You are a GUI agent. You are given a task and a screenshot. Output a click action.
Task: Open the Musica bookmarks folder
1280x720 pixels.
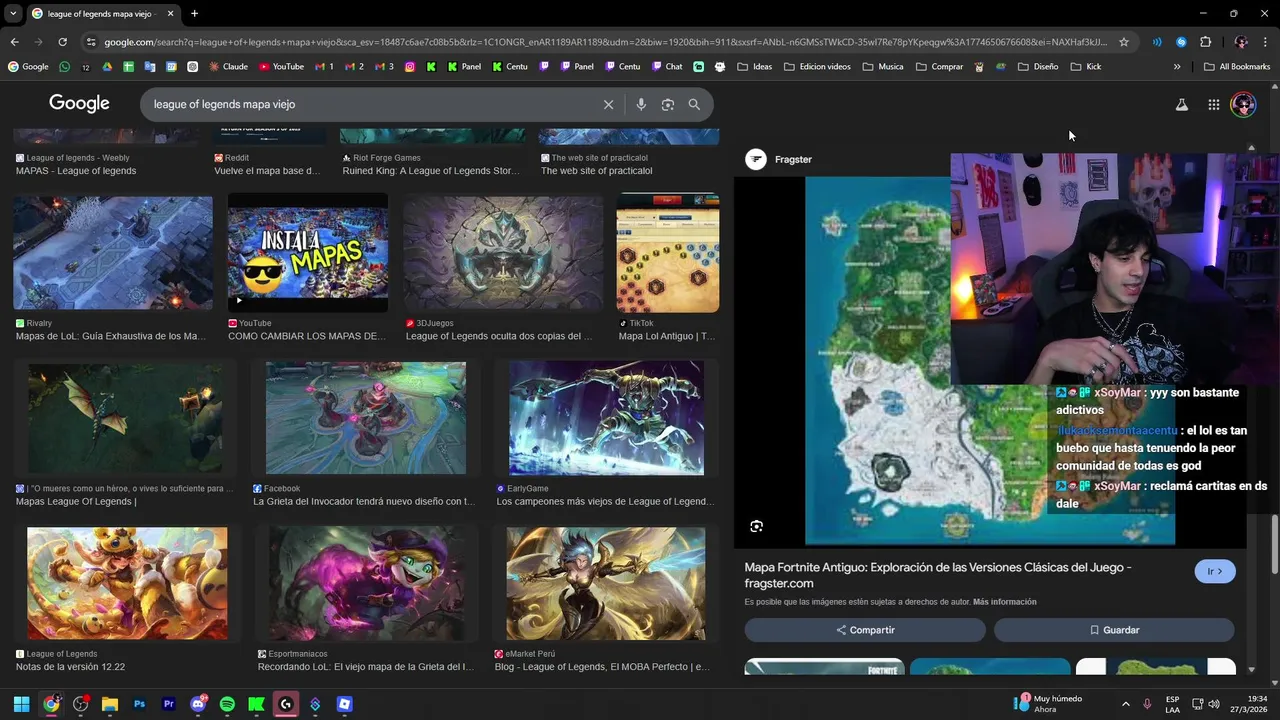point(883,67)
